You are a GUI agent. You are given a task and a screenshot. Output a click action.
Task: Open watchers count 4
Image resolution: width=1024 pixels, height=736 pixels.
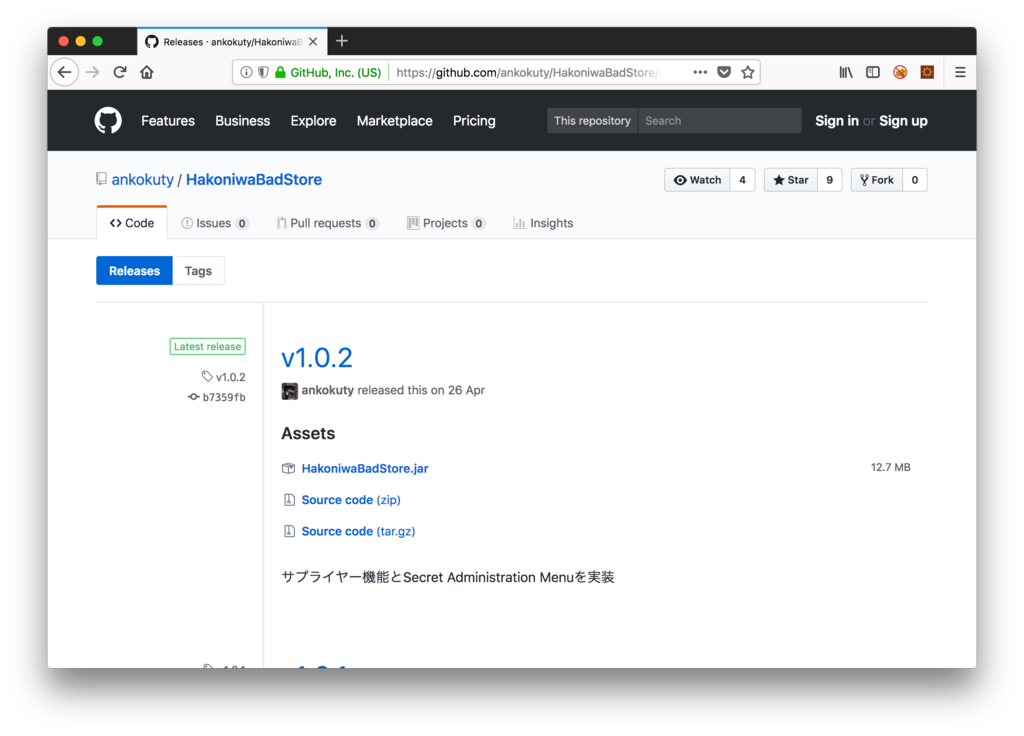tap(743, 180)
